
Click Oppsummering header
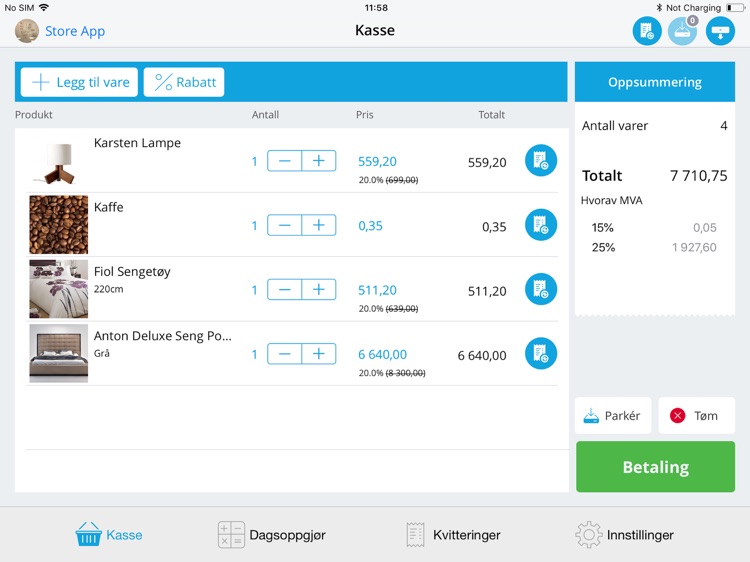coord(655,82)
